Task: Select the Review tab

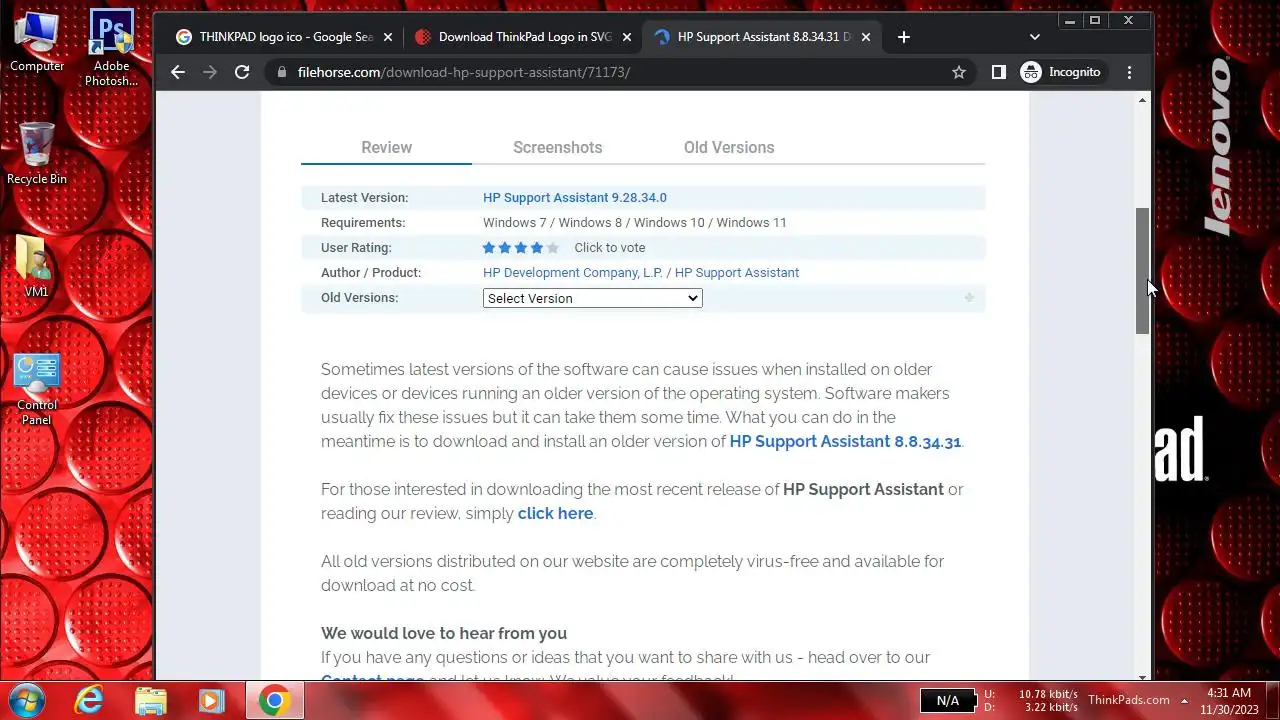Action: (x=386, y=147)
